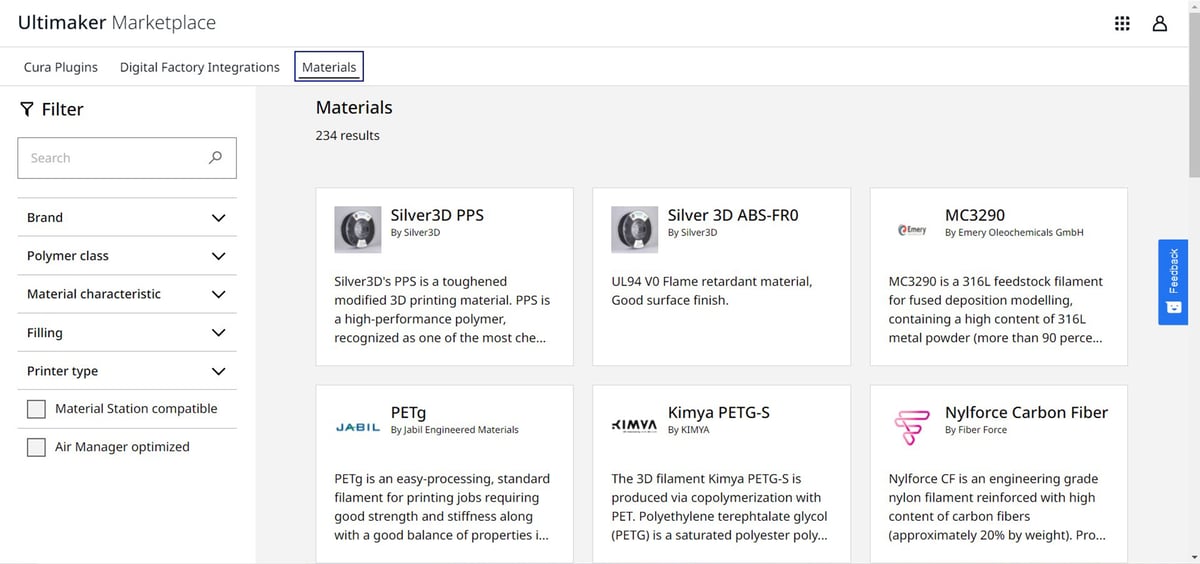Open the apps grid icon
The width and height of the screenshot is (1200, 564).
point(1122,23)
